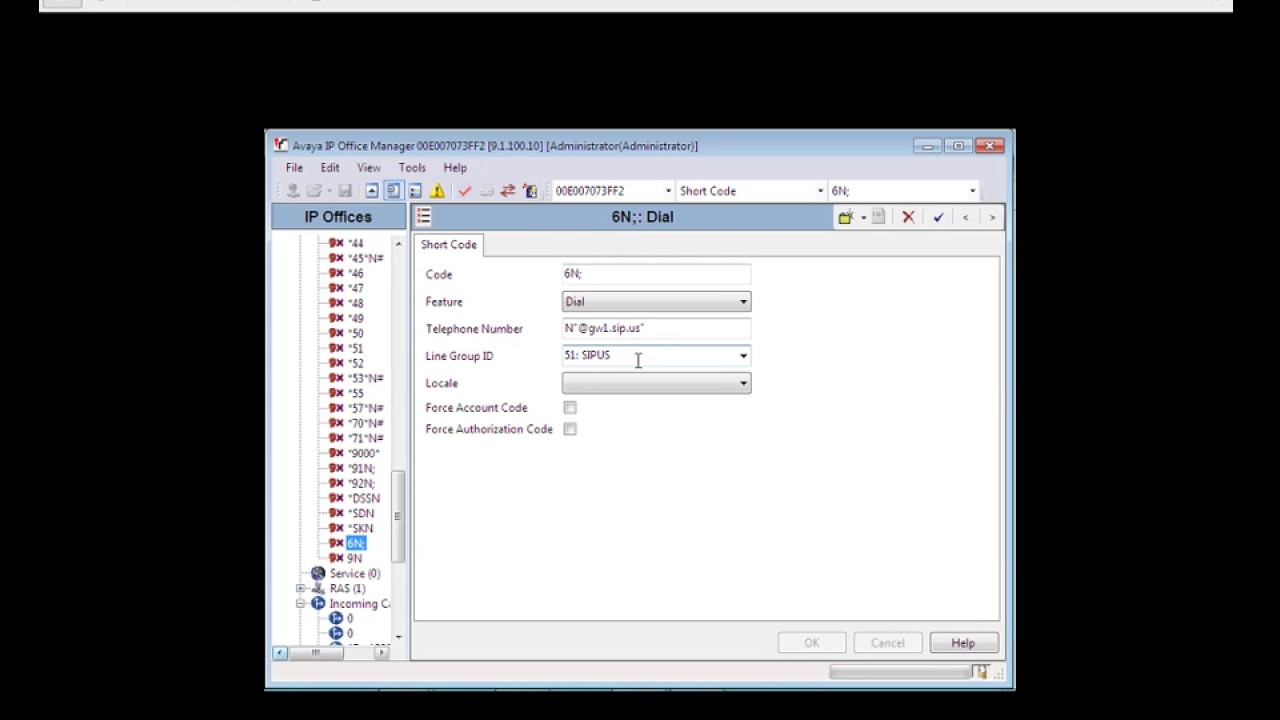Select the *DSSN short code in tree
Viewport: 1280px width, 720px height.
[364, 498]
